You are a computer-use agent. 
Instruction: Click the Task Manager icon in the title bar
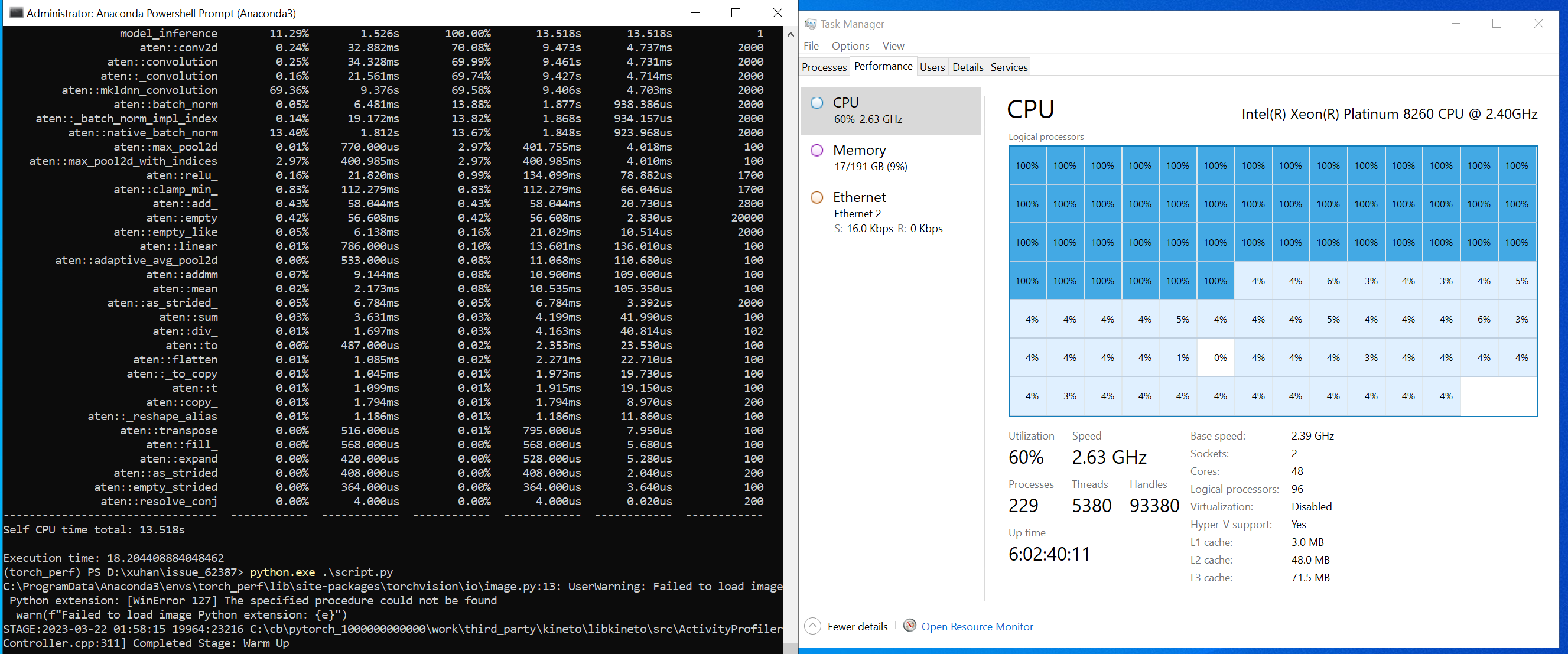point(811,24)
